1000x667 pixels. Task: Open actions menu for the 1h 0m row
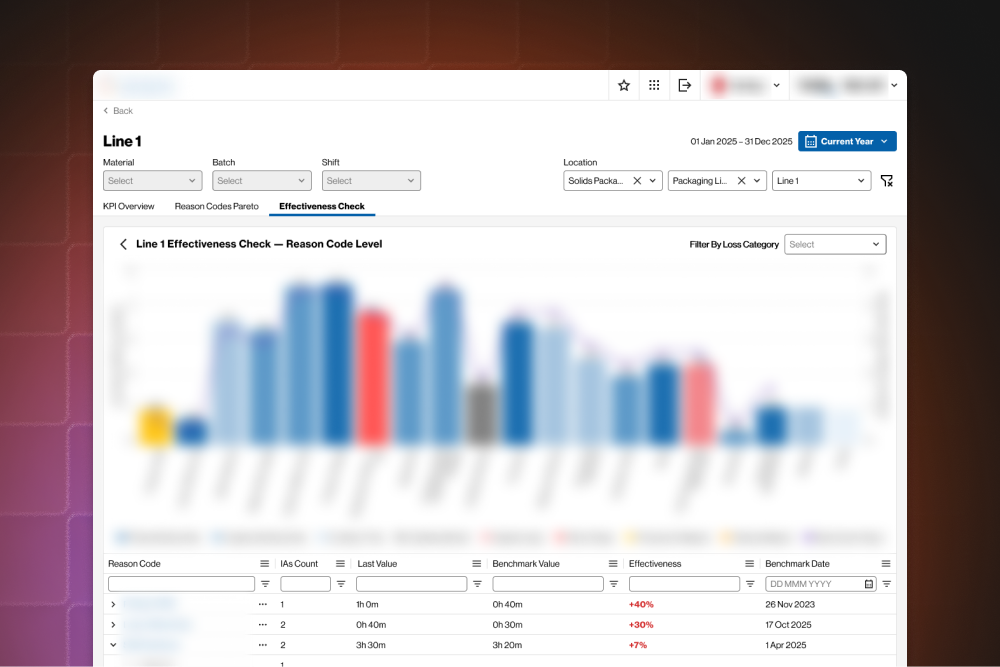coord(263,605)
